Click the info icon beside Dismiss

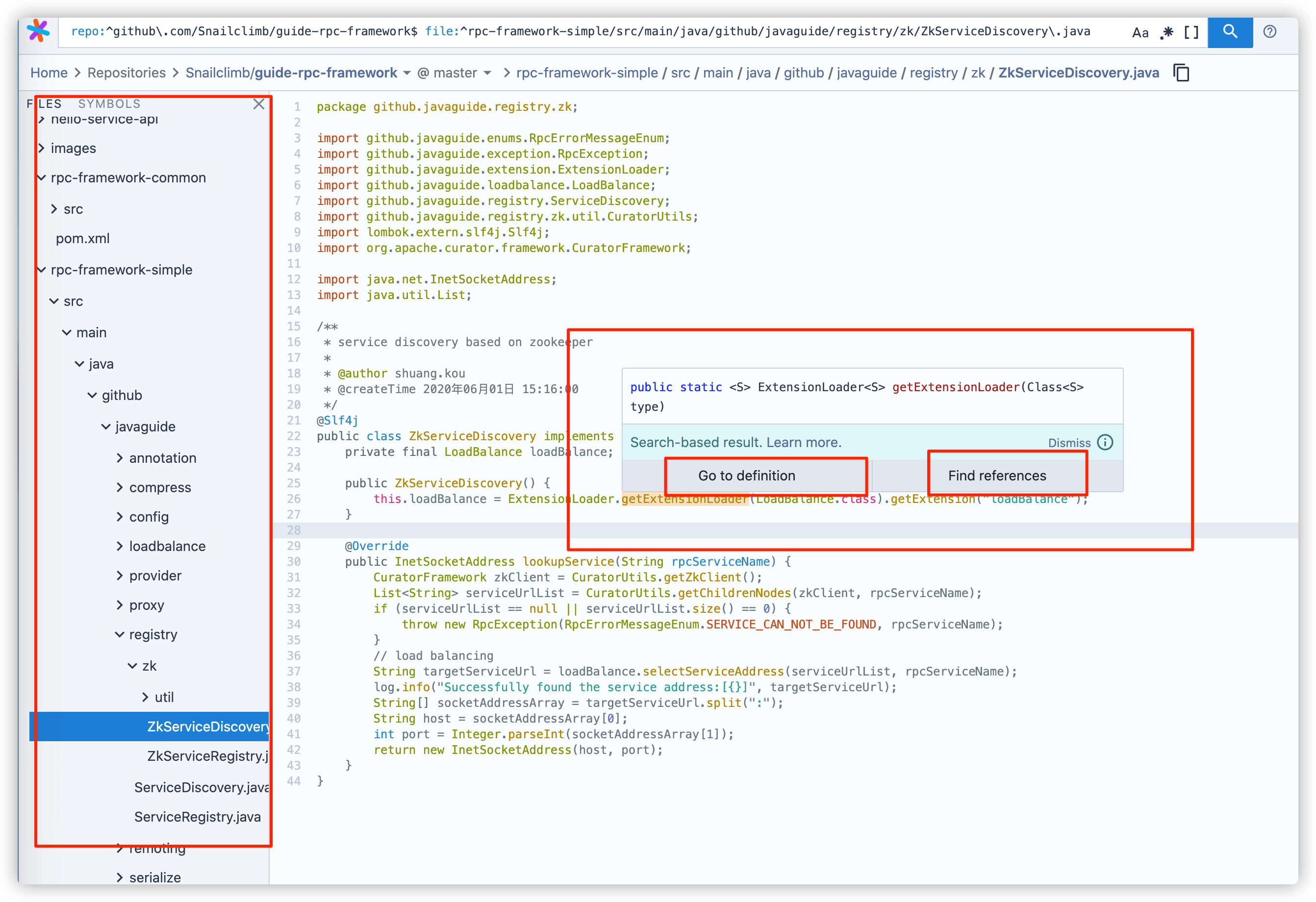click(x=1105, y=442)
